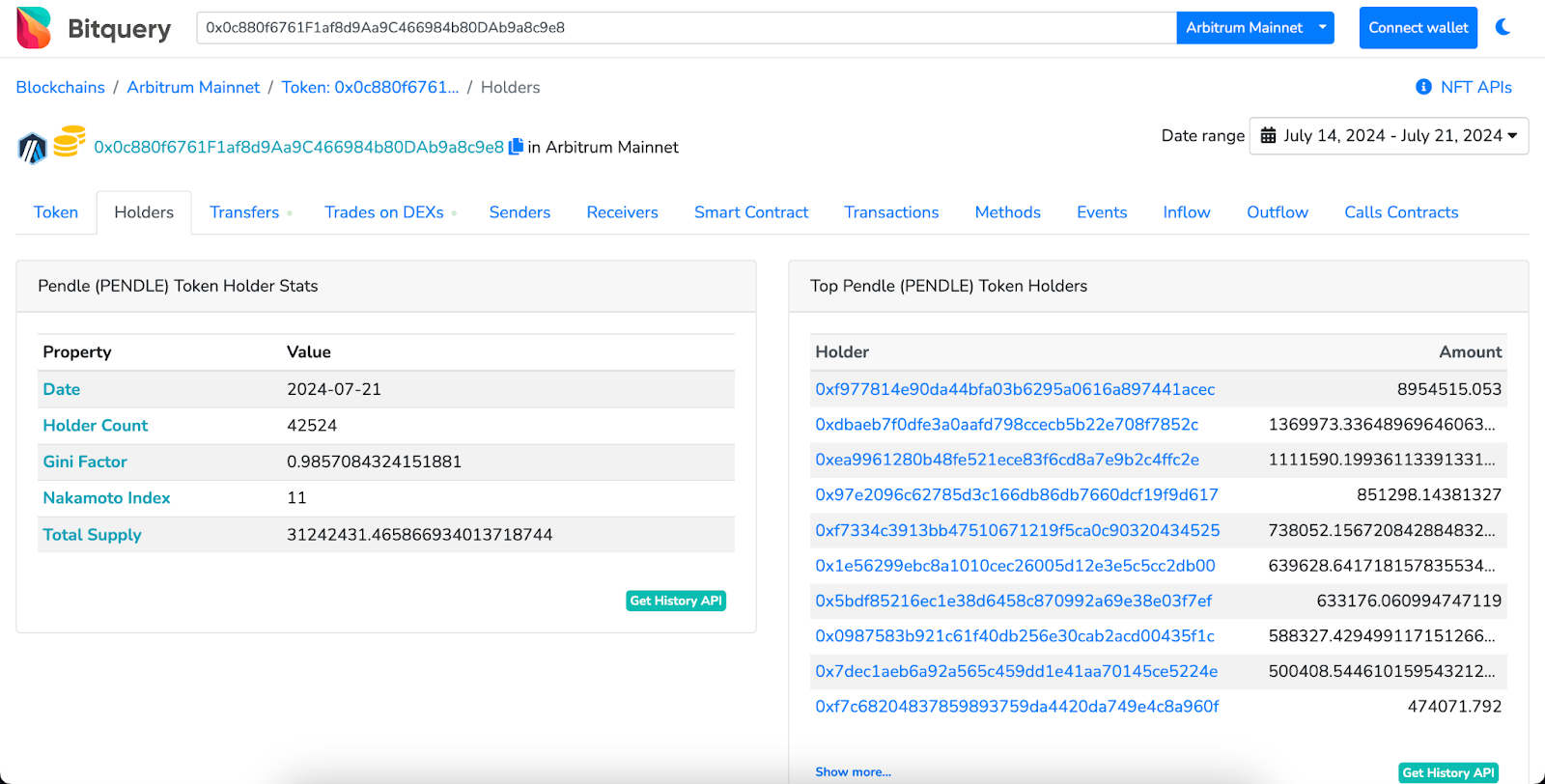This screenshot has height=784, width=1545.
Task: Click the Gini Factor property link
Action: (85, 462)
